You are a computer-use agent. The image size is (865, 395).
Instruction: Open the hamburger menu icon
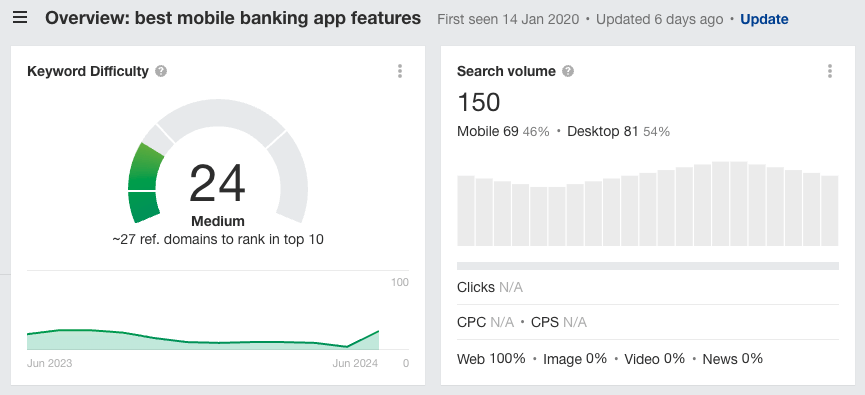point(20,18)
